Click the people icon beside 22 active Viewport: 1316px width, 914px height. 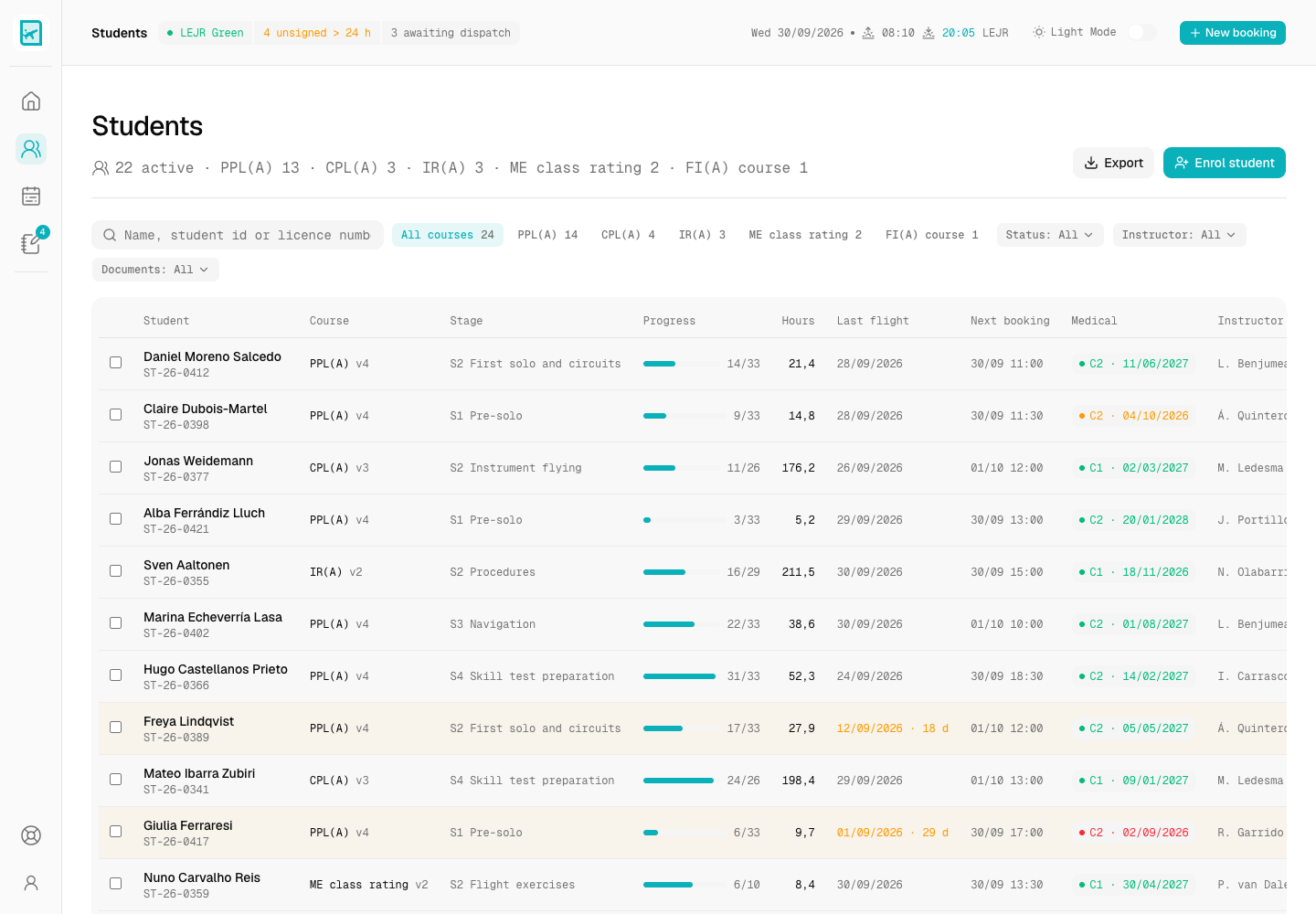point(101,168)
